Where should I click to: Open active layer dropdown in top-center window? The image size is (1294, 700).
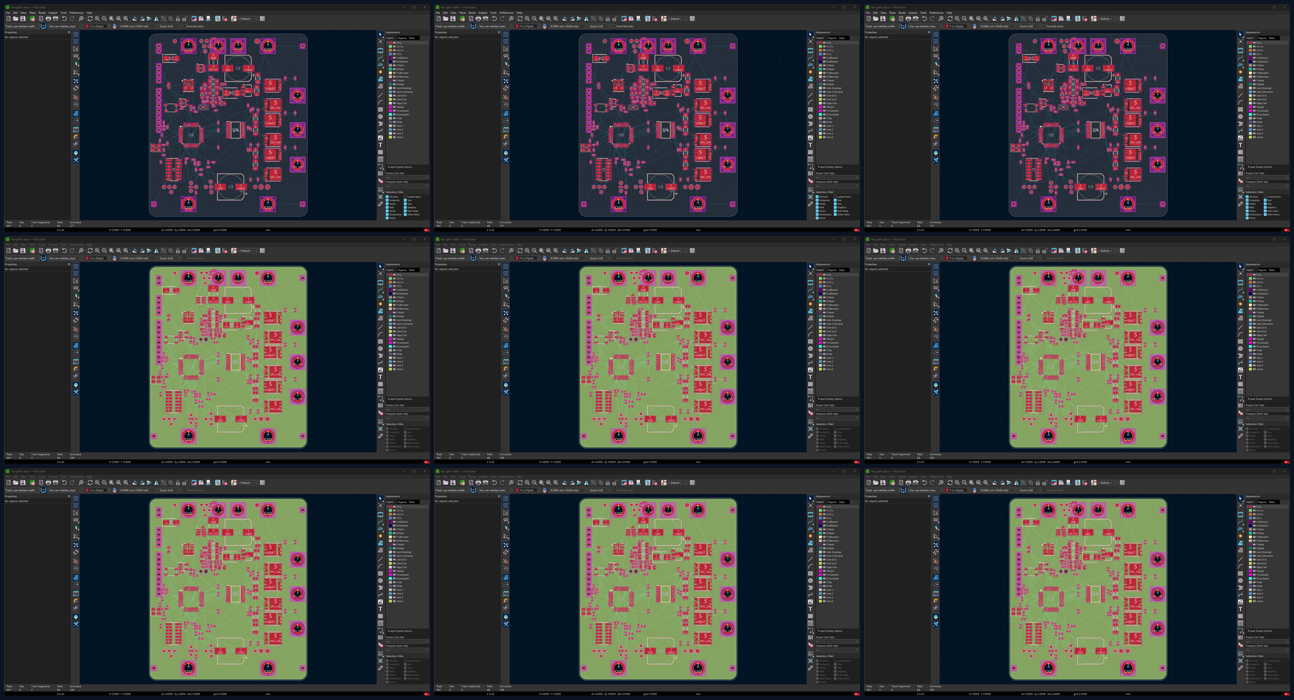coord(526,26)
